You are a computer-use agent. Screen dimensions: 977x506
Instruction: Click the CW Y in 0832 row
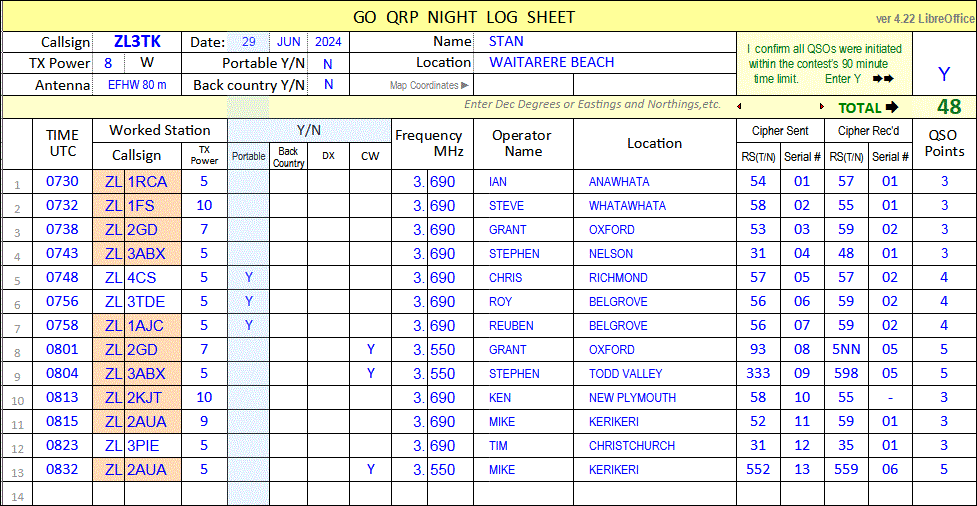[370, 470]
